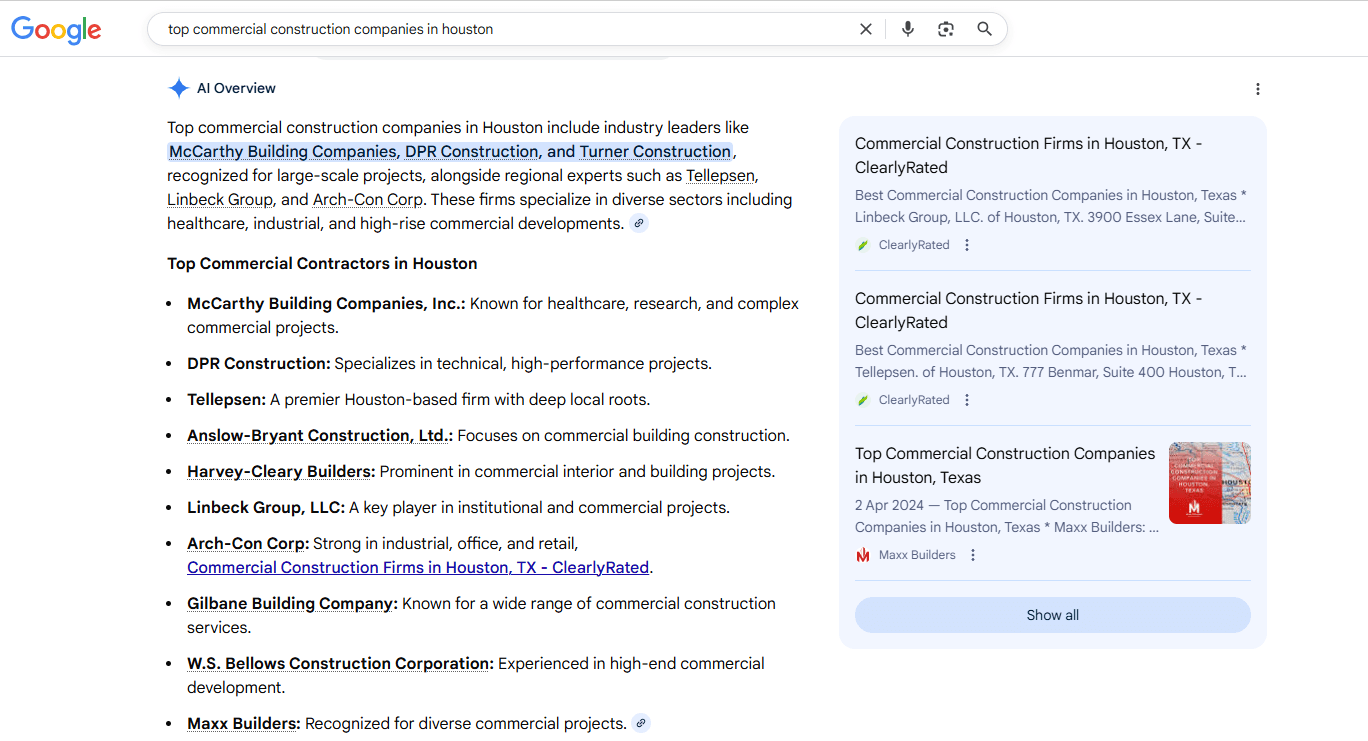The height and width of the screenshot is (741, 1368).
Task: Click the search magnifying glass icon
Action: tap(984, 28)
